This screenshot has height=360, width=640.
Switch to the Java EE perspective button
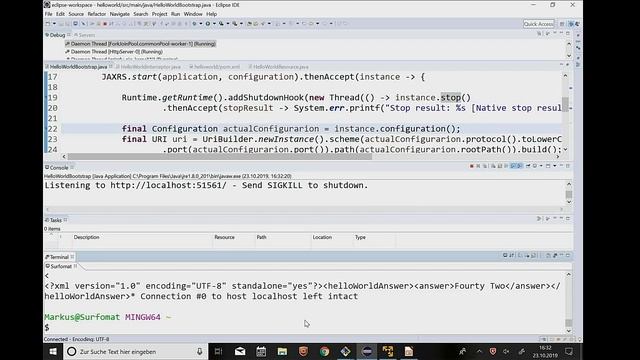[577, 24]
